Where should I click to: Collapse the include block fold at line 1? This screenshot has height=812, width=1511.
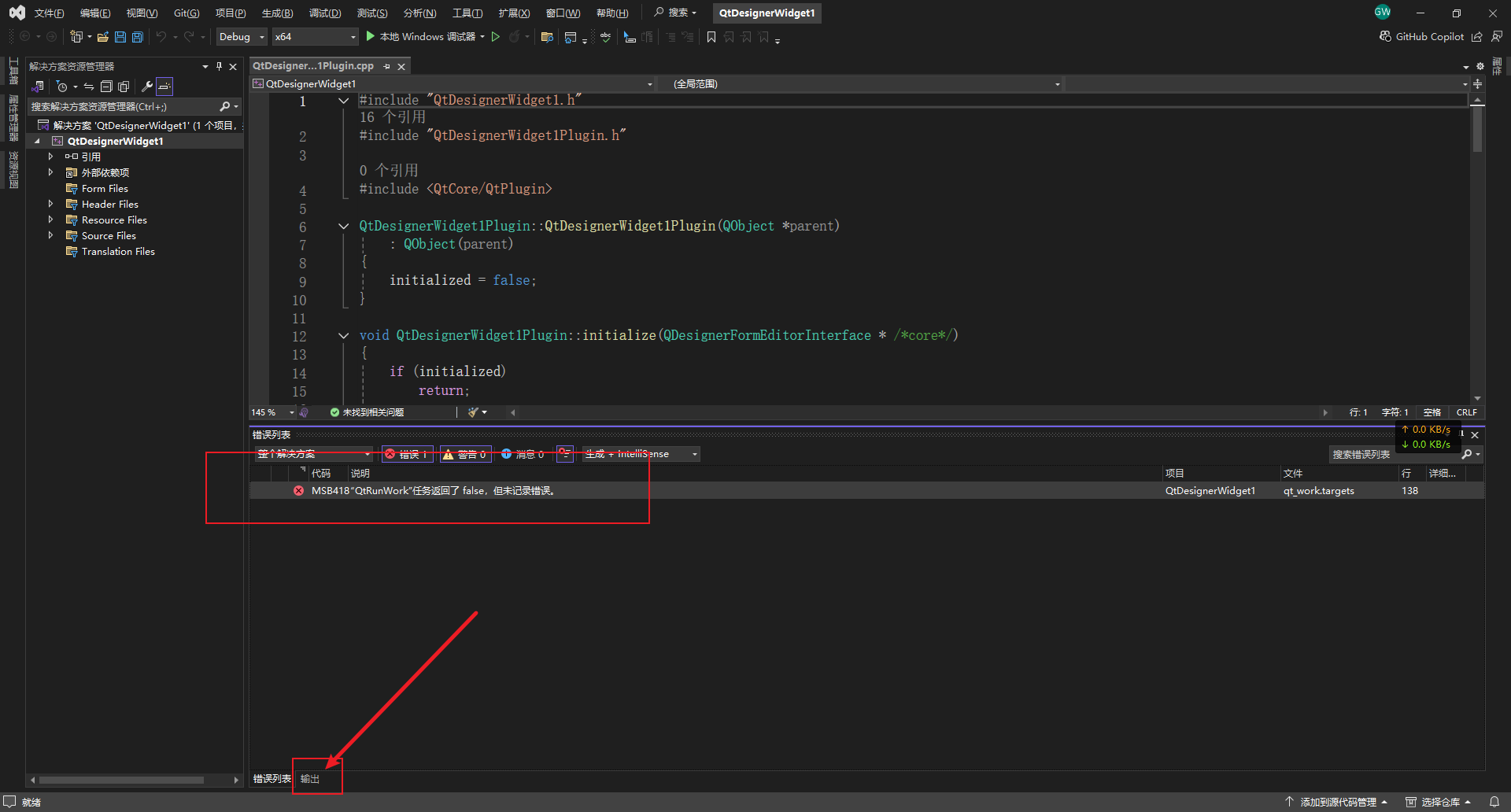(x=344, y=101)
